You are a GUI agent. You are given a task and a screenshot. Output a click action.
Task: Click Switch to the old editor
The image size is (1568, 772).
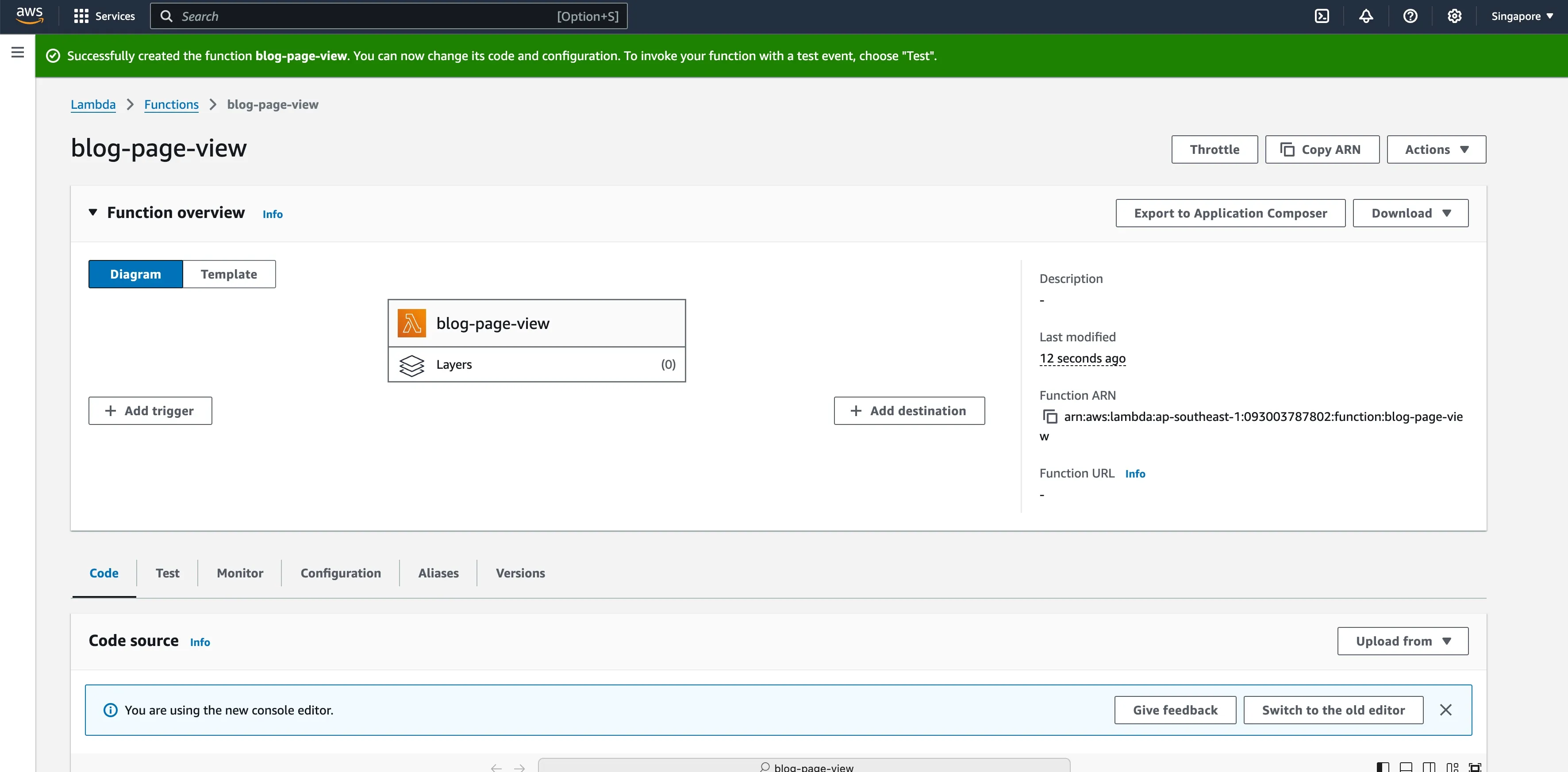pyautogui.click(x=1333, y=709)
